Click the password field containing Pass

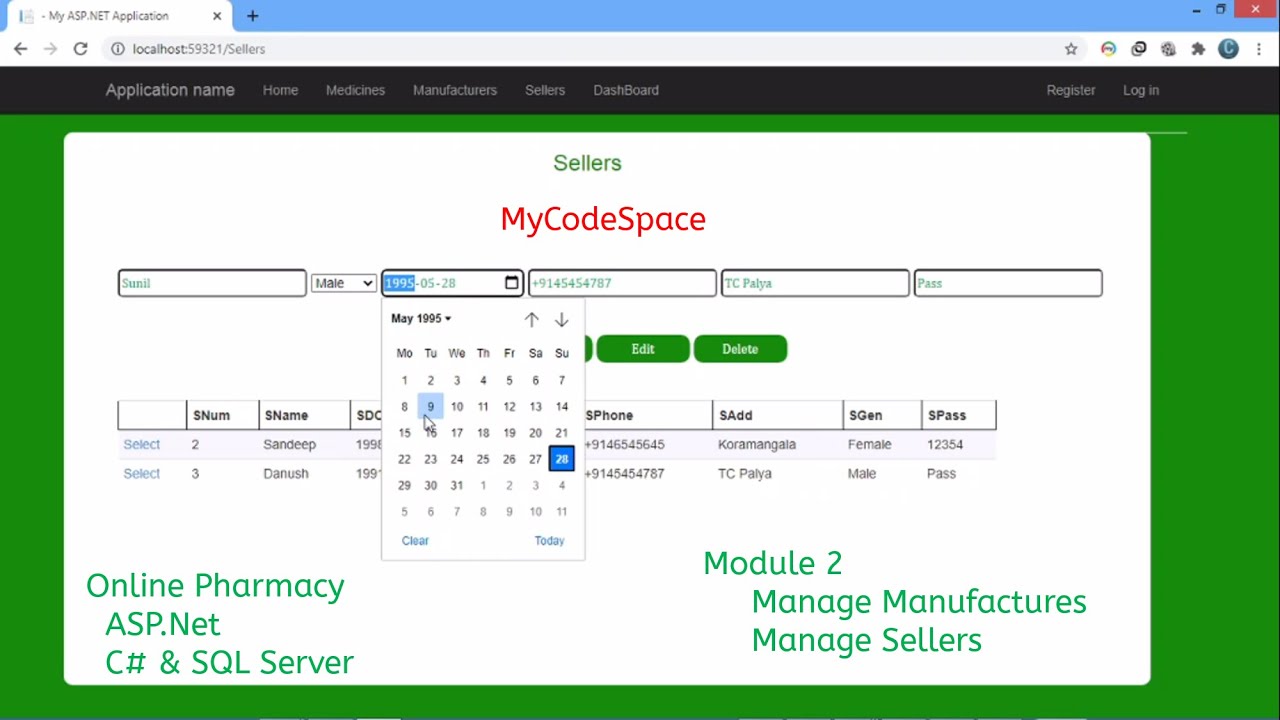(x=1008, y=283)
